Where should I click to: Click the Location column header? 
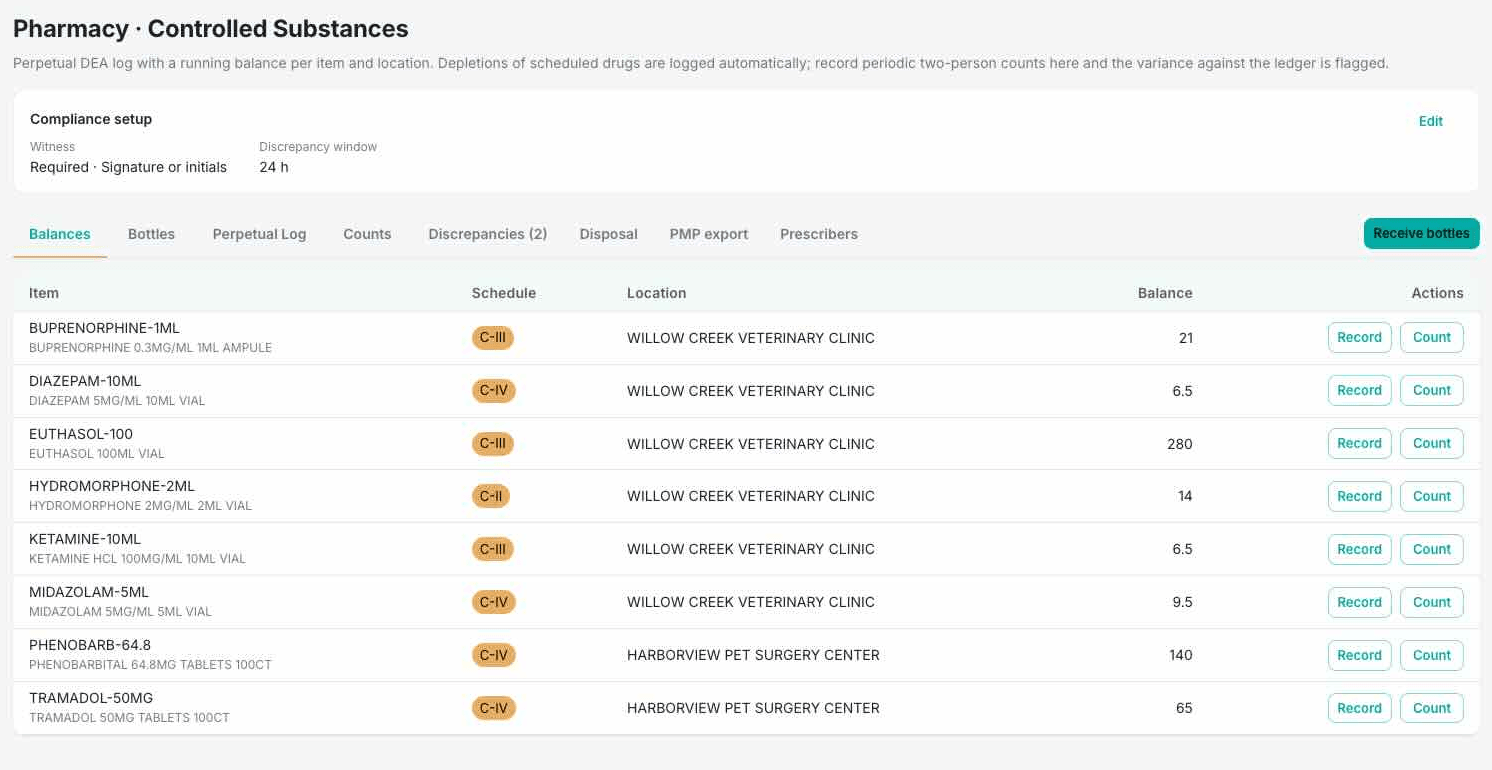tap(656, 293)
